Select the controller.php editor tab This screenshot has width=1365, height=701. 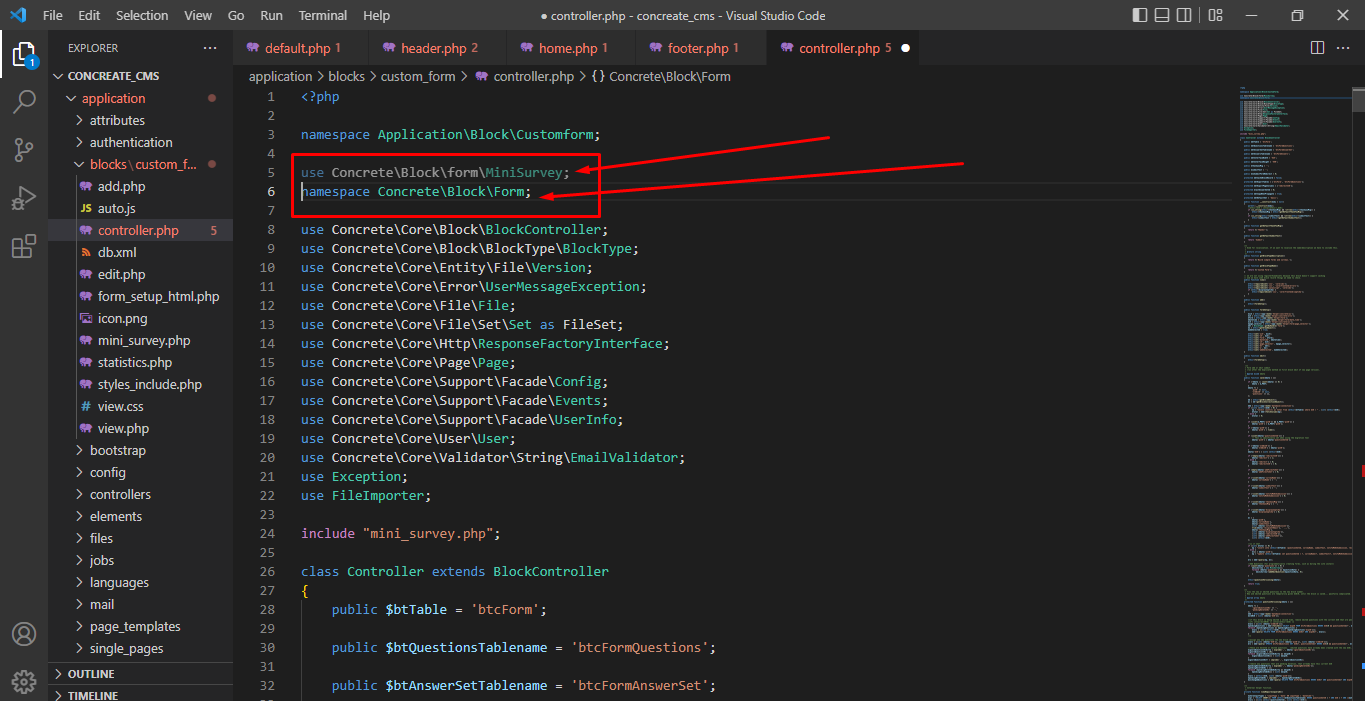[x=842, y=48]
